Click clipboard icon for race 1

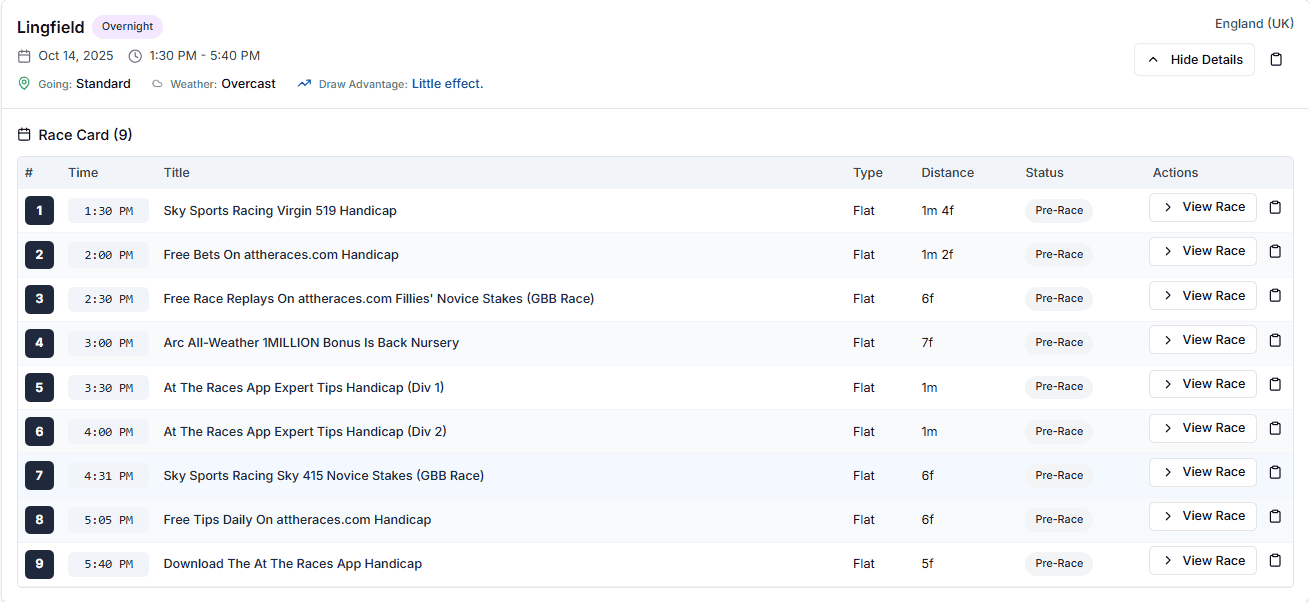tap(1275, 208)
